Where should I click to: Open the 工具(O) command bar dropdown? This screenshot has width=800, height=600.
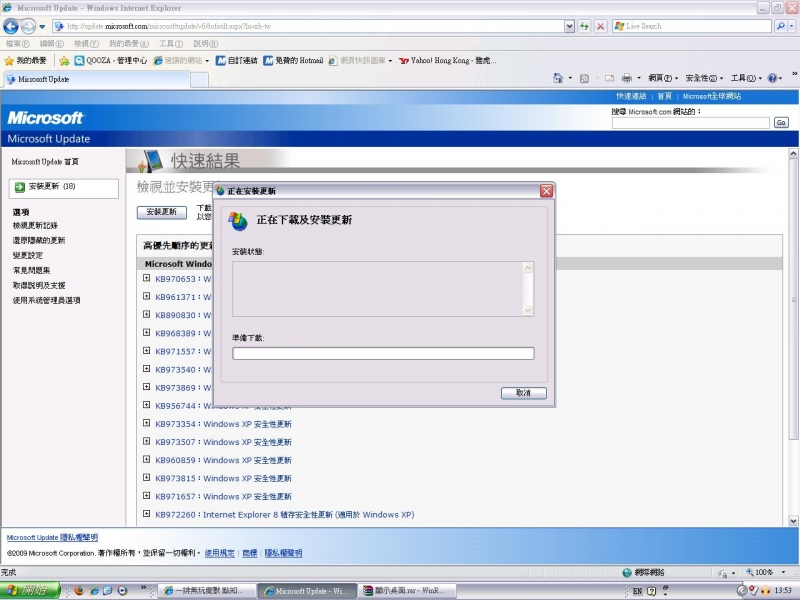click(746, 78)
